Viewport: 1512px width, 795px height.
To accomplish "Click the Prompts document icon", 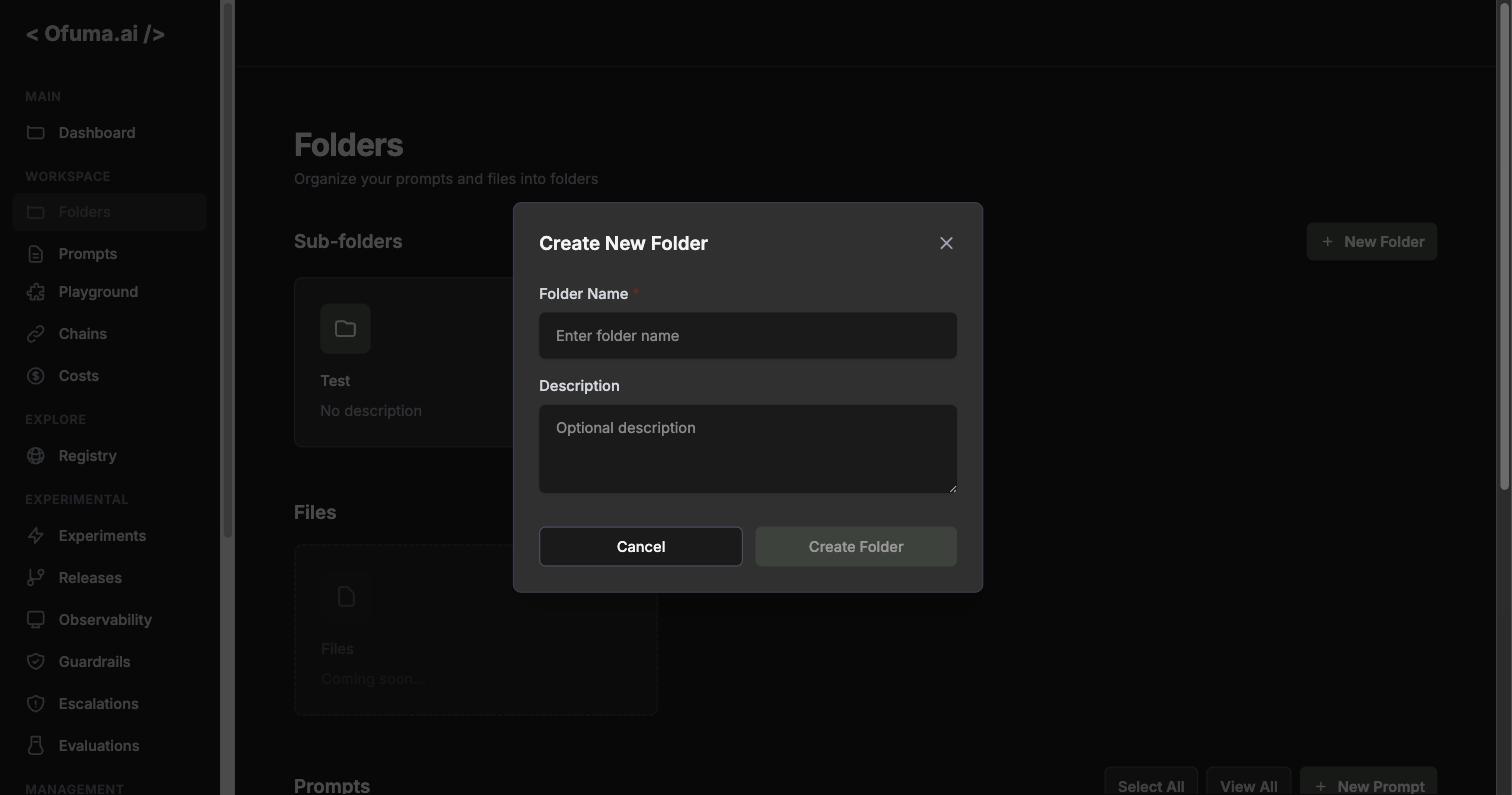I will (x=36, y=254).
